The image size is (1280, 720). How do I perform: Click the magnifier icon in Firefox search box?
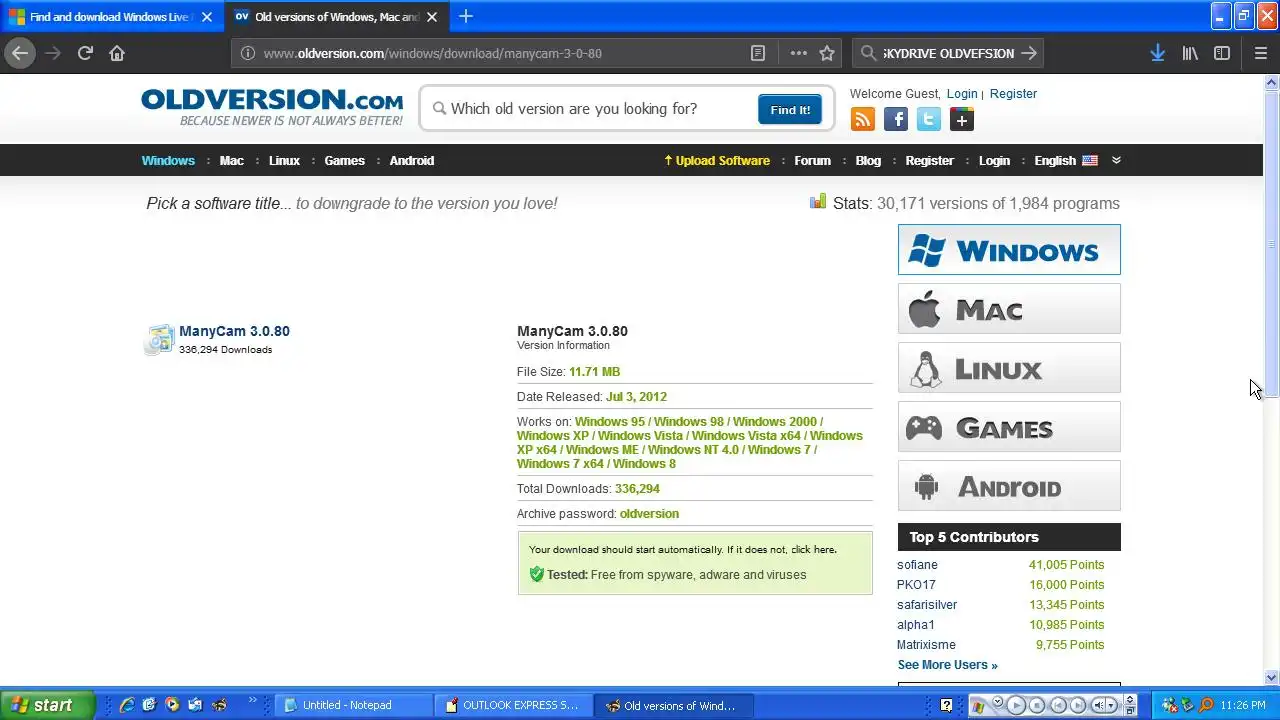click(868, 53)
